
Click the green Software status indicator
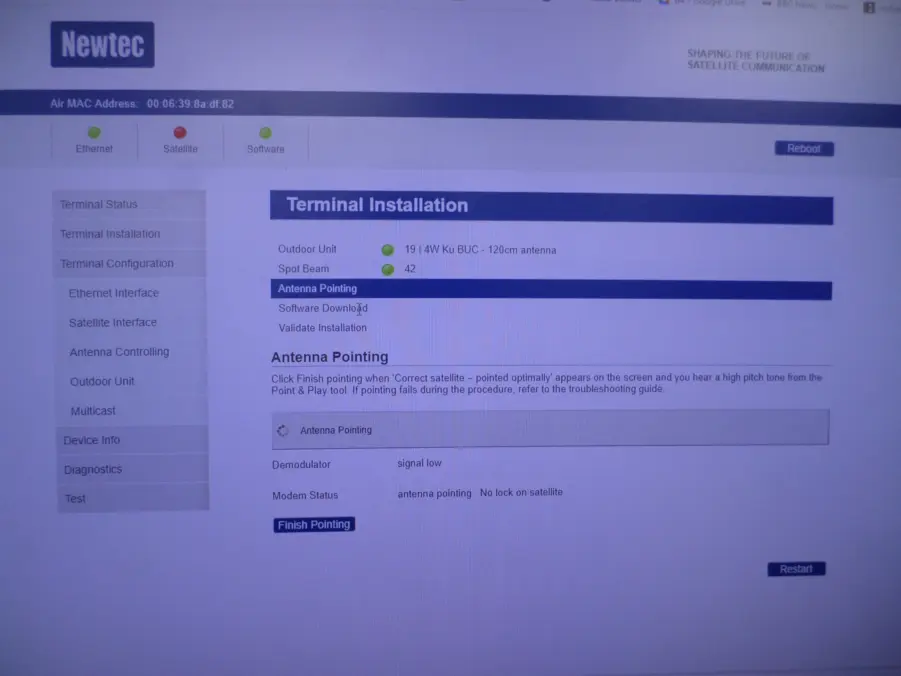coord(265,132)
